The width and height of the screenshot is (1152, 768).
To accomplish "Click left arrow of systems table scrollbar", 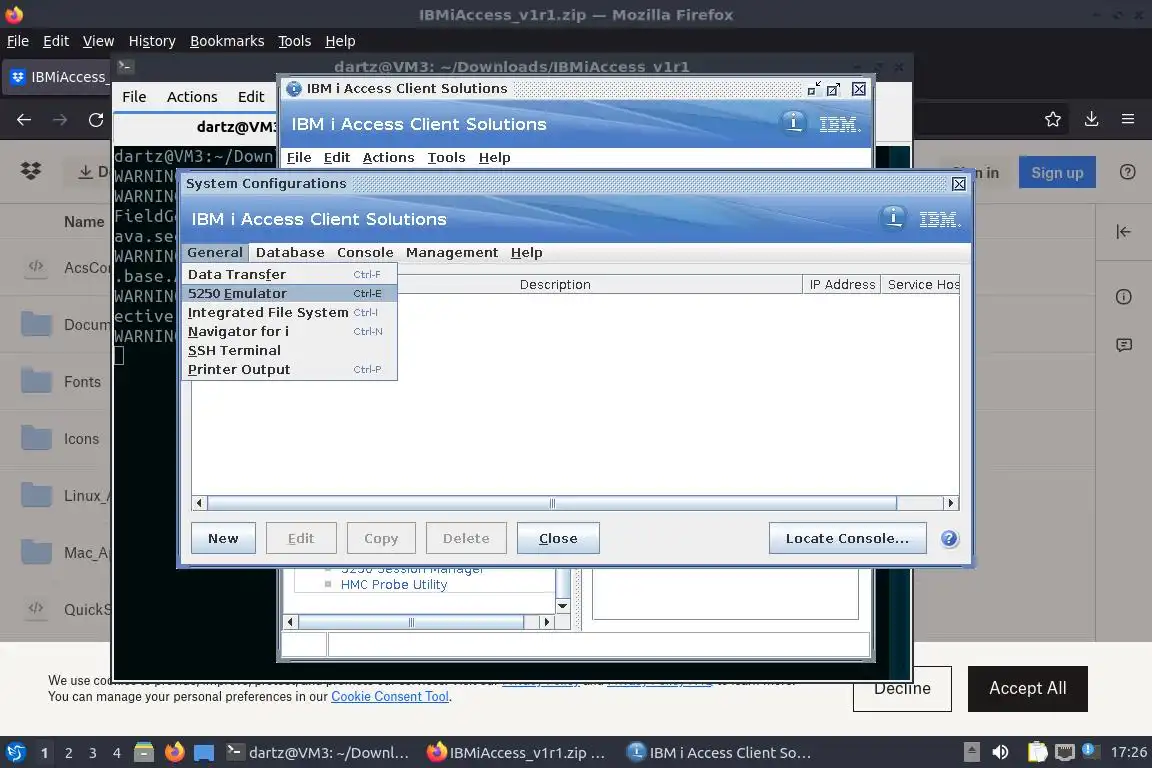I will click(x=199, y=503).
